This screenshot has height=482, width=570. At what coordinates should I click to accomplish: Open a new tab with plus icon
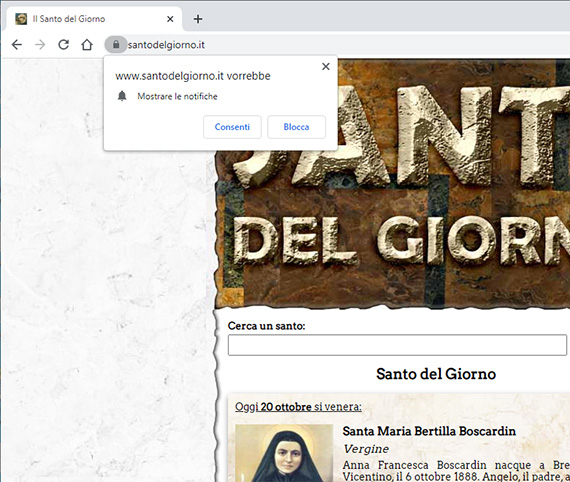click(198, 19)
